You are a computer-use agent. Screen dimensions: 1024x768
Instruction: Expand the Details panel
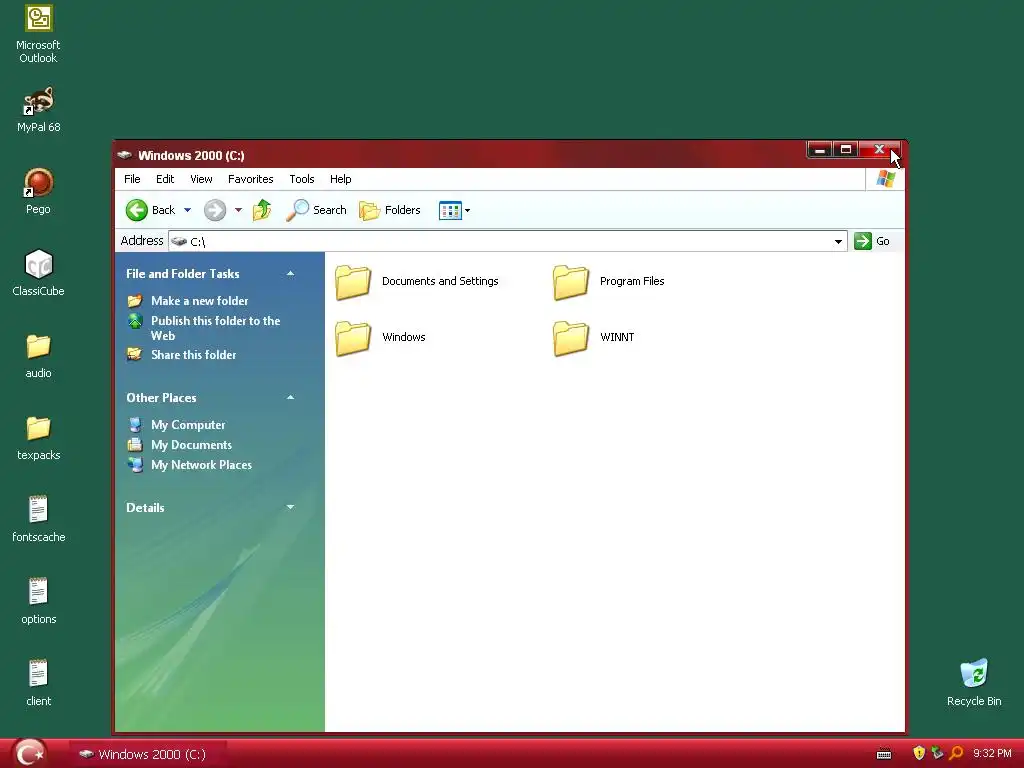(x=290, y=507)
